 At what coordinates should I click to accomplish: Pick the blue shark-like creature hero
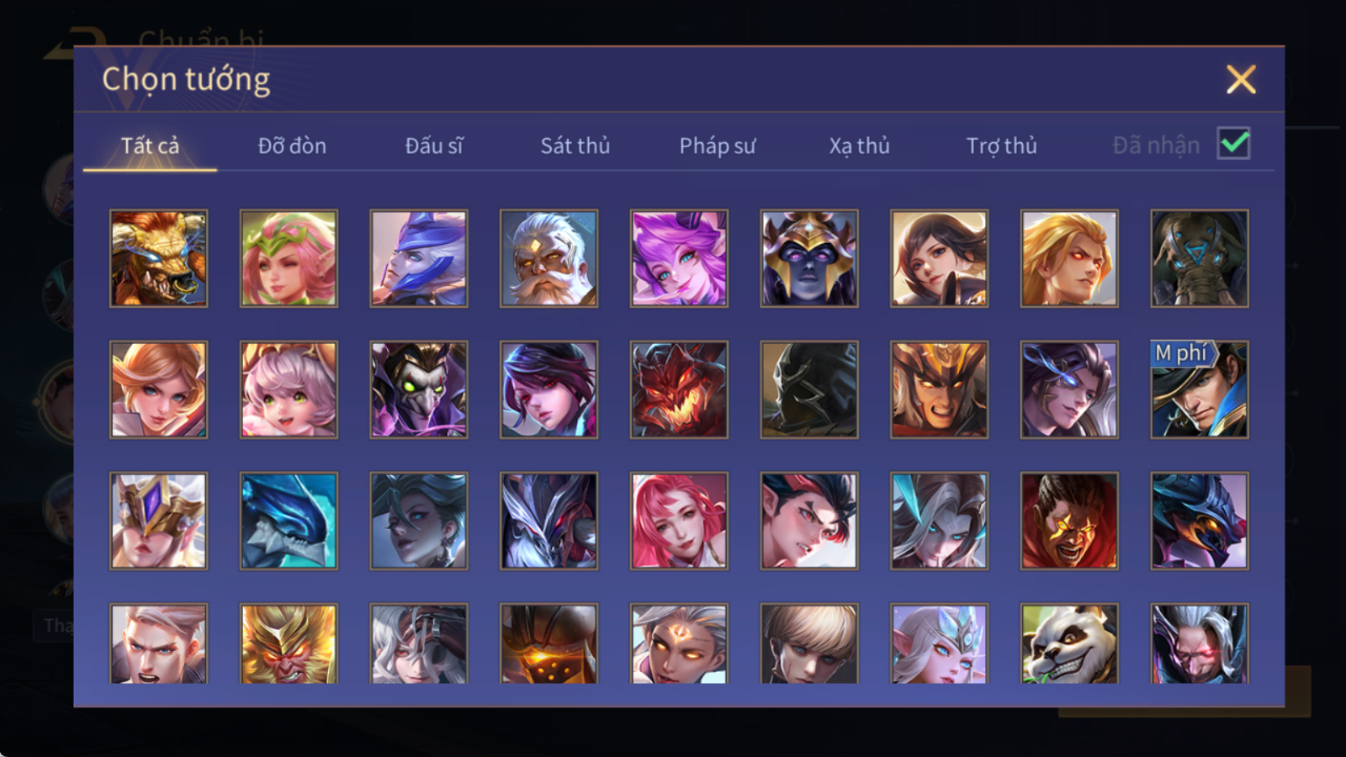pyautogui.click(x=289, y=521)
